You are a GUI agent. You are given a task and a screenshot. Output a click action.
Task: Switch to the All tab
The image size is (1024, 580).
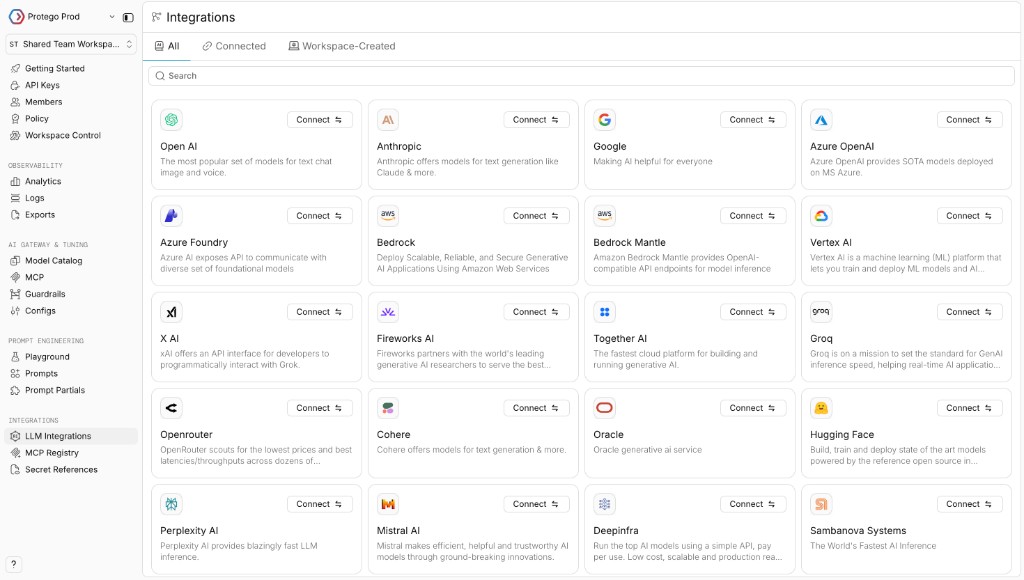(167, 46)
